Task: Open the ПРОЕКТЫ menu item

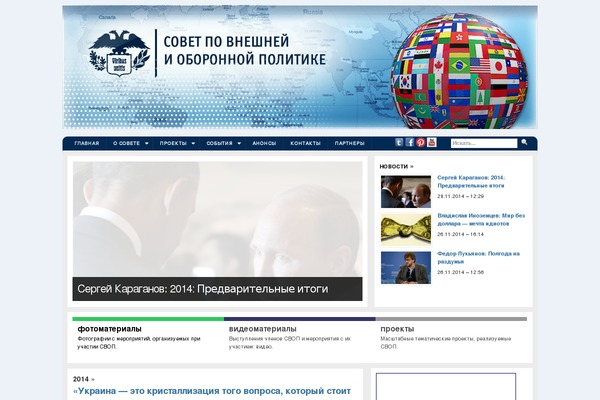Action: point(173,143)
